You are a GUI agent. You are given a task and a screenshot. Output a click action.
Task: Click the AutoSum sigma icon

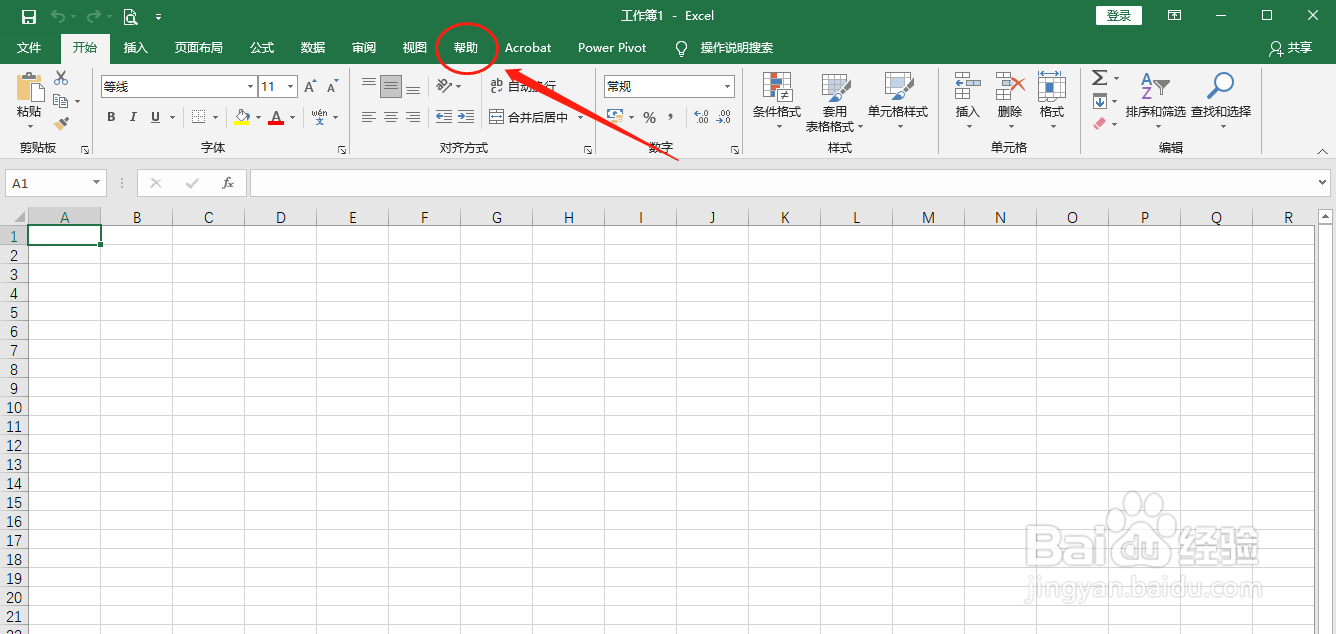[1099, 78]
